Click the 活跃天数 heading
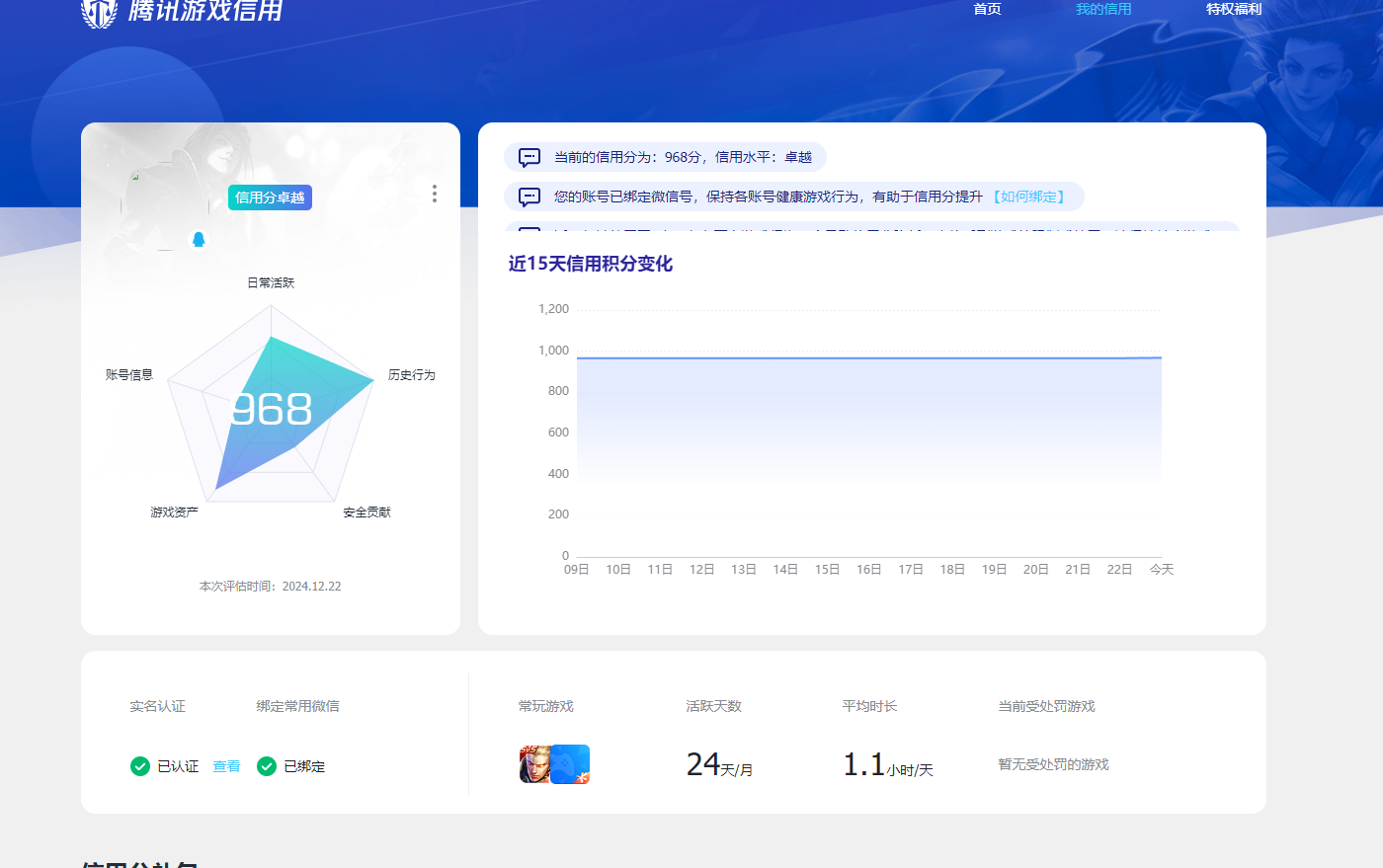The height and width of the screenshot is (868, 1383). [x=713, y=706]
